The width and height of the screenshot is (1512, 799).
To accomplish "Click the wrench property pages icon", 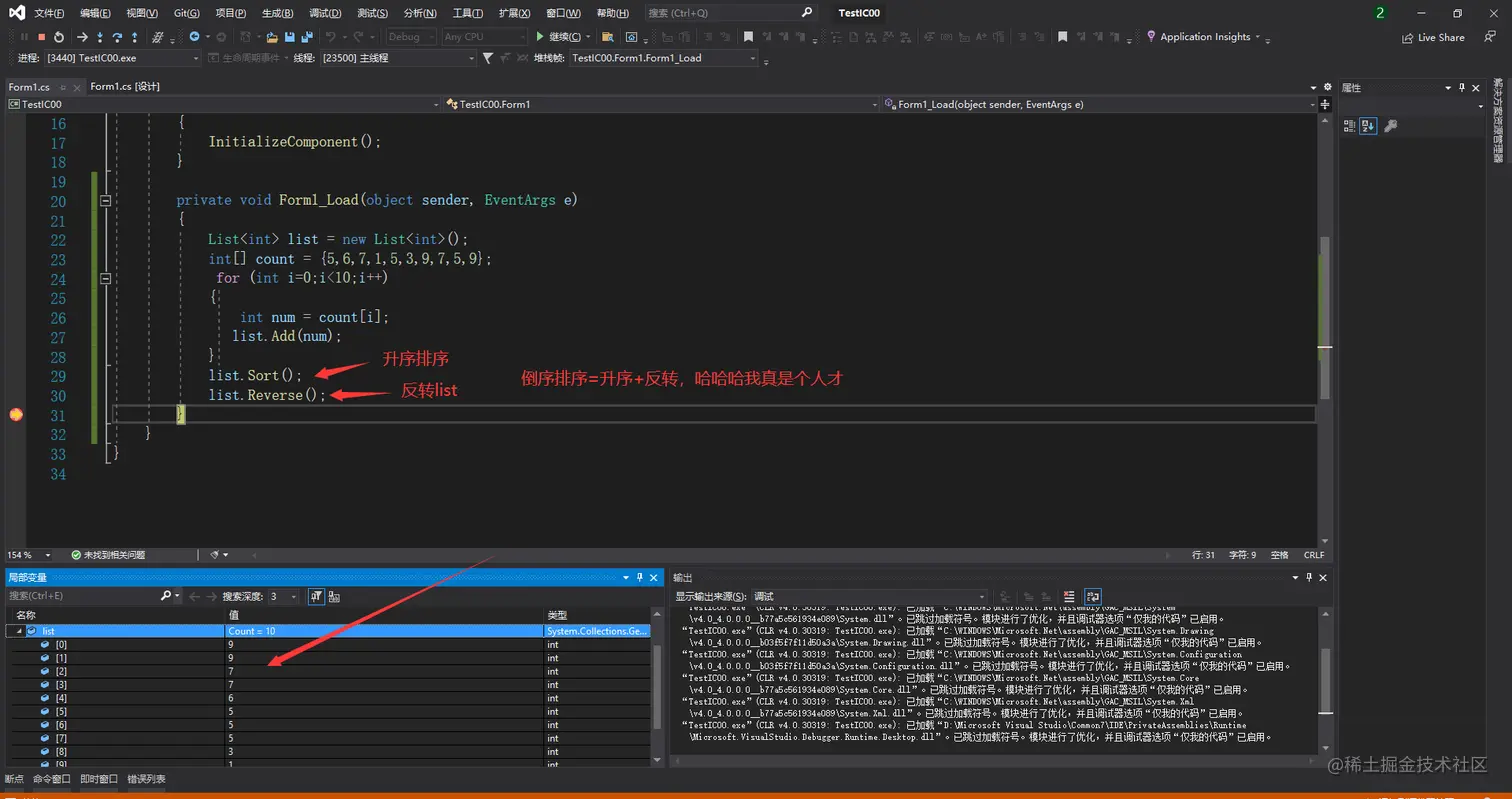I will point(1390,126).
